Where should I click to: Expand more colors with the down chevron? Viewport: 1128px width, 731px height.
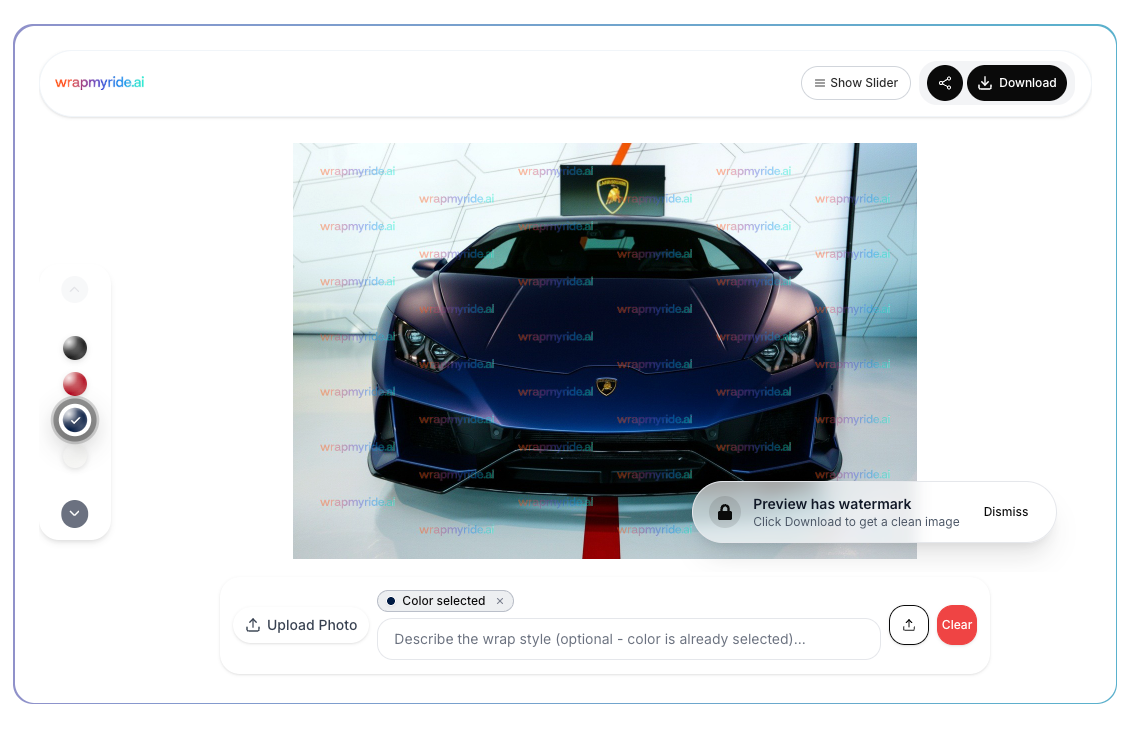[x=74, y=513]
